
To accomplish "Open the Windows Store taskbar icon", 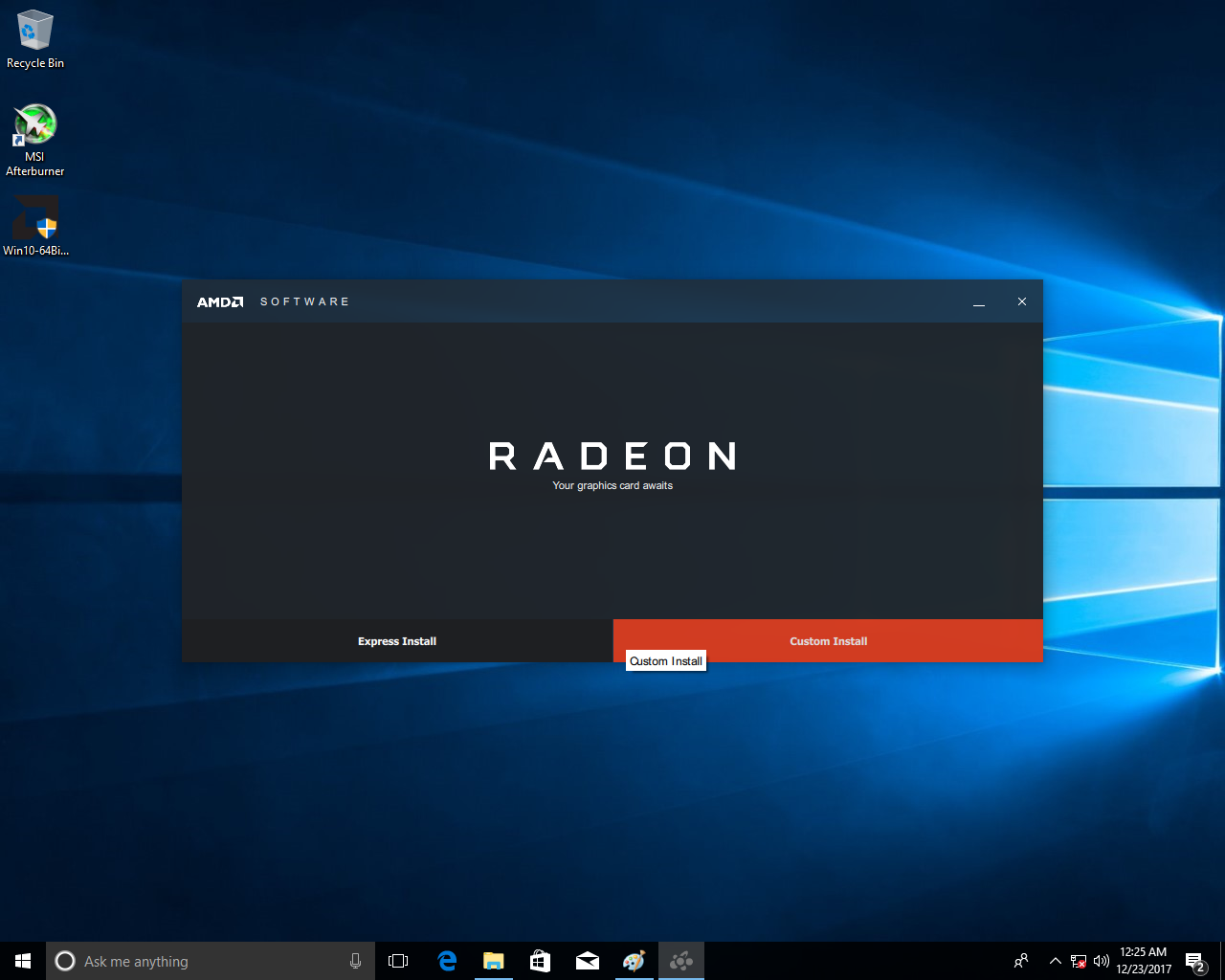I will 540,961.
